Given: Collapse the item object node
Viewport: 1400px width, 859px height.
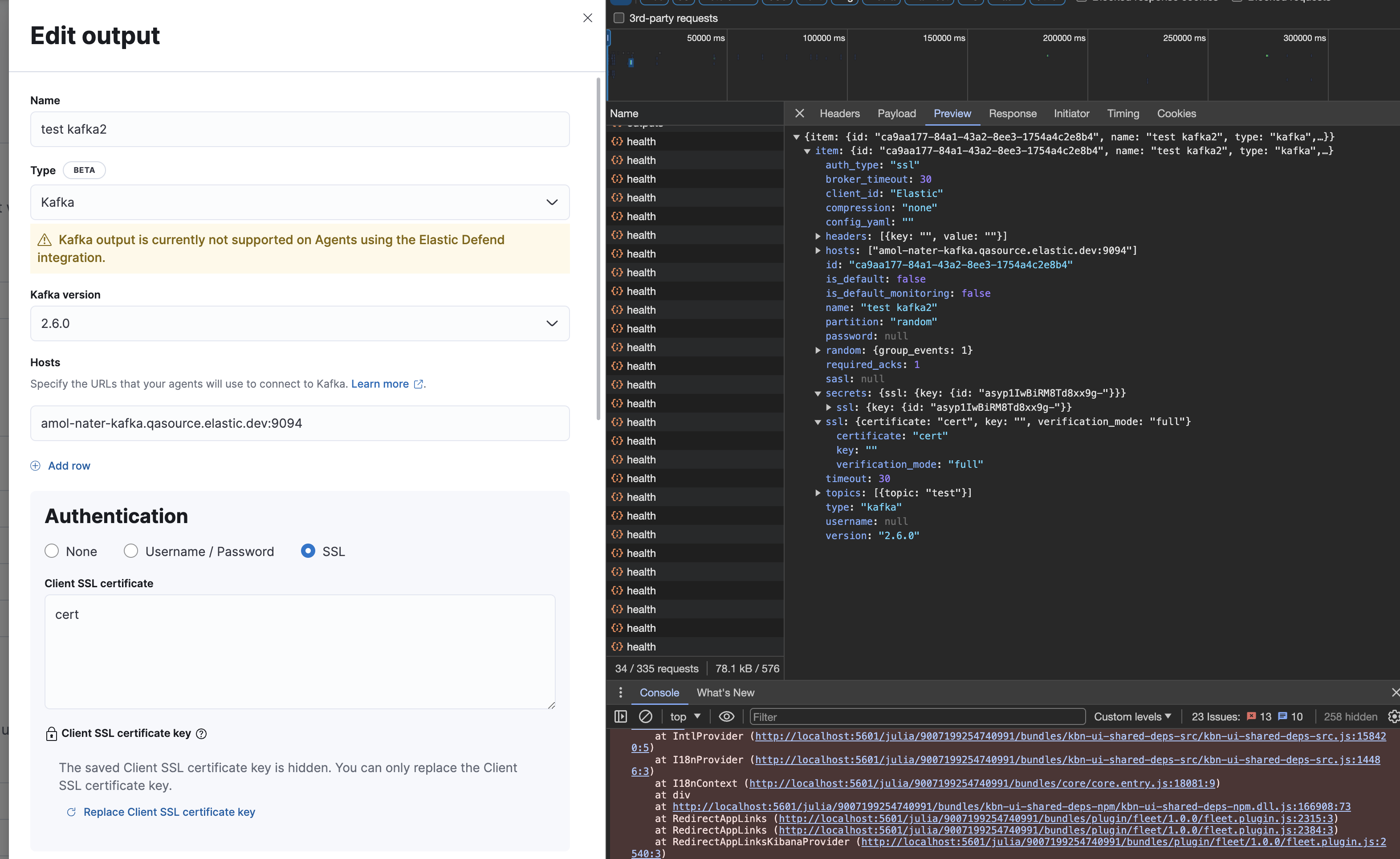Looking at the screenshot, I should pyautogui.click(x=807, y=151).
